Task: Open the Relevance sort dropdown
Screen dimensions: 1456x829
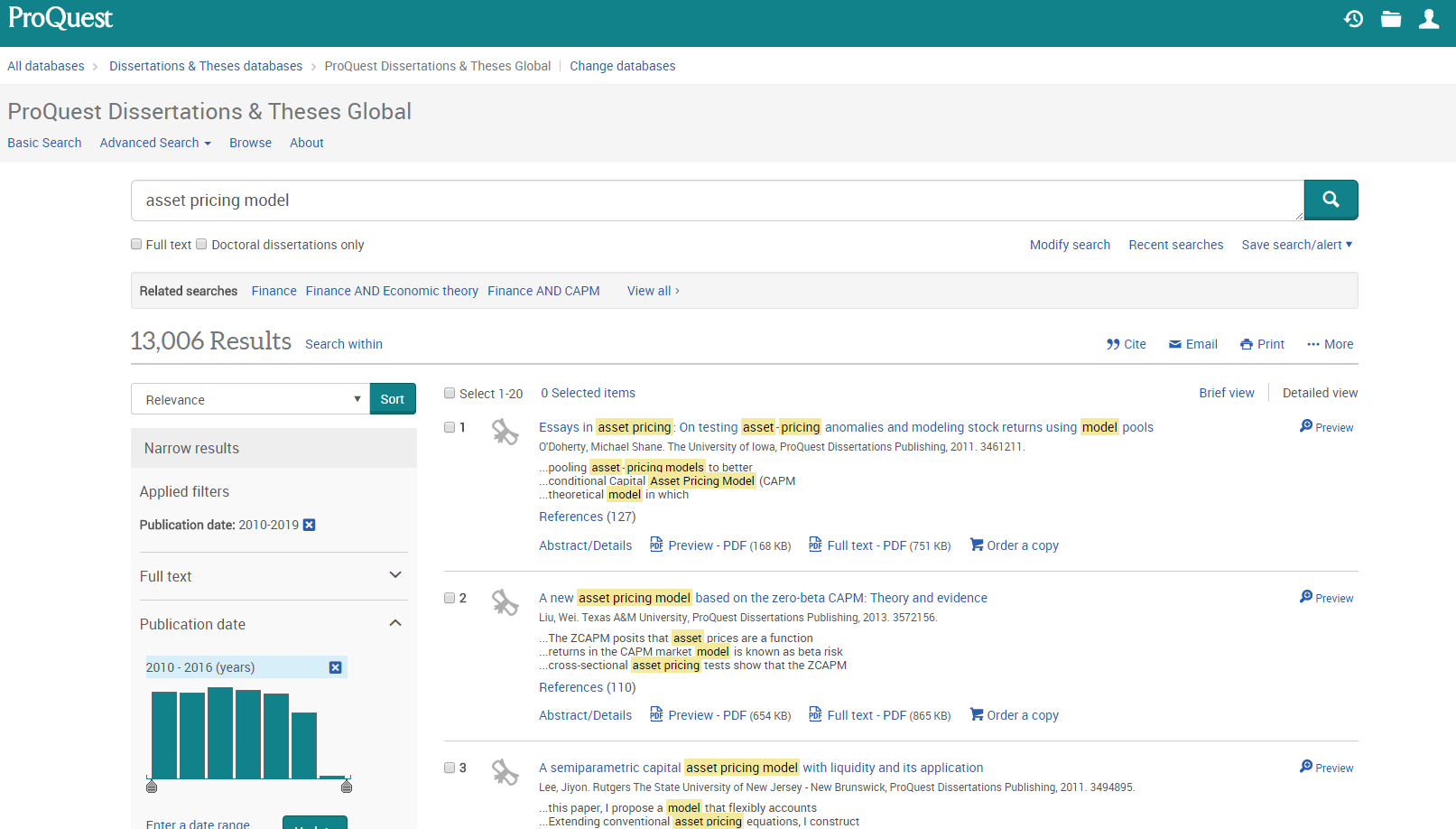Action: point(250,399)
